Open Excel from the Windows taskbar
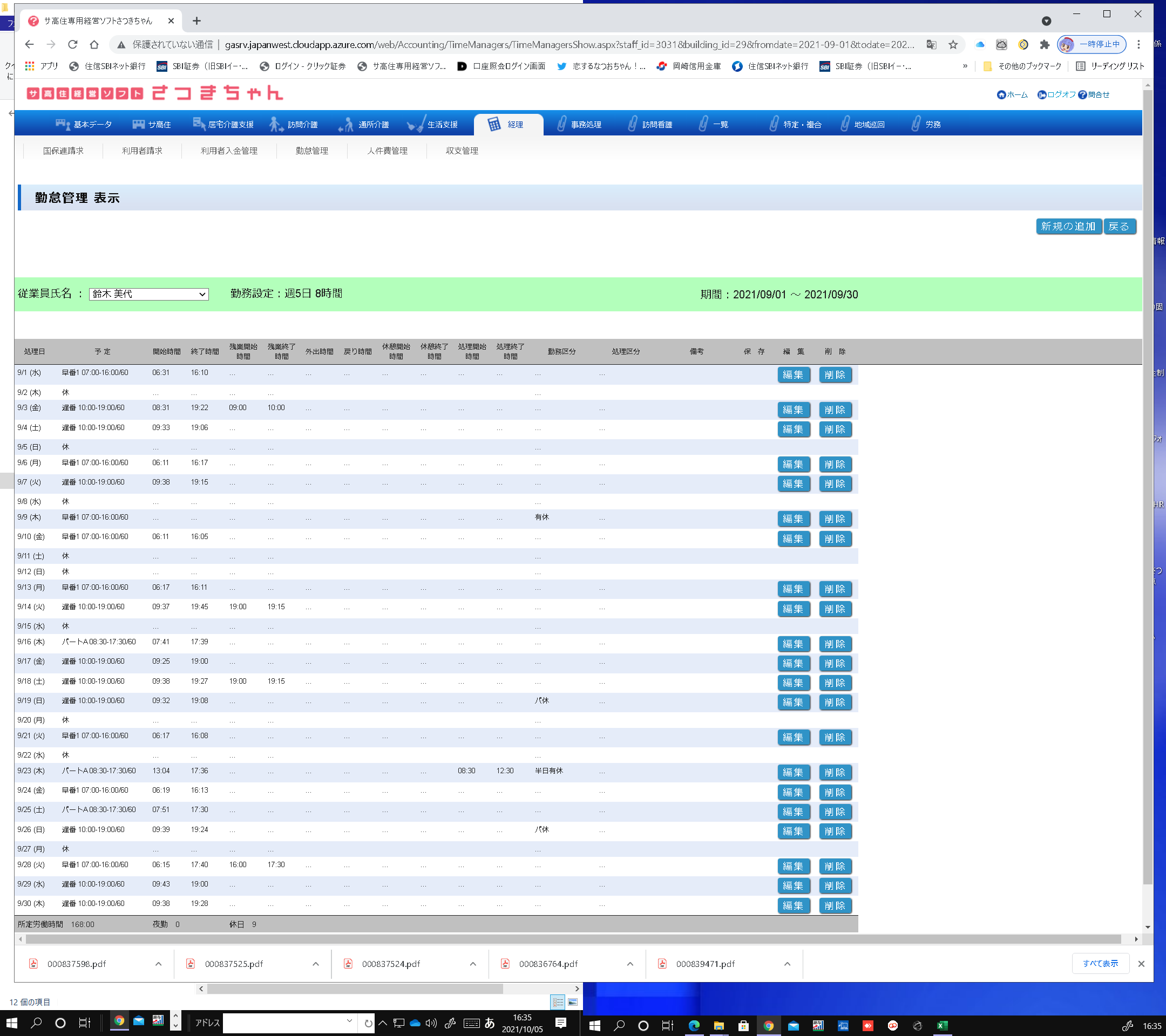 coord(943,1025)
